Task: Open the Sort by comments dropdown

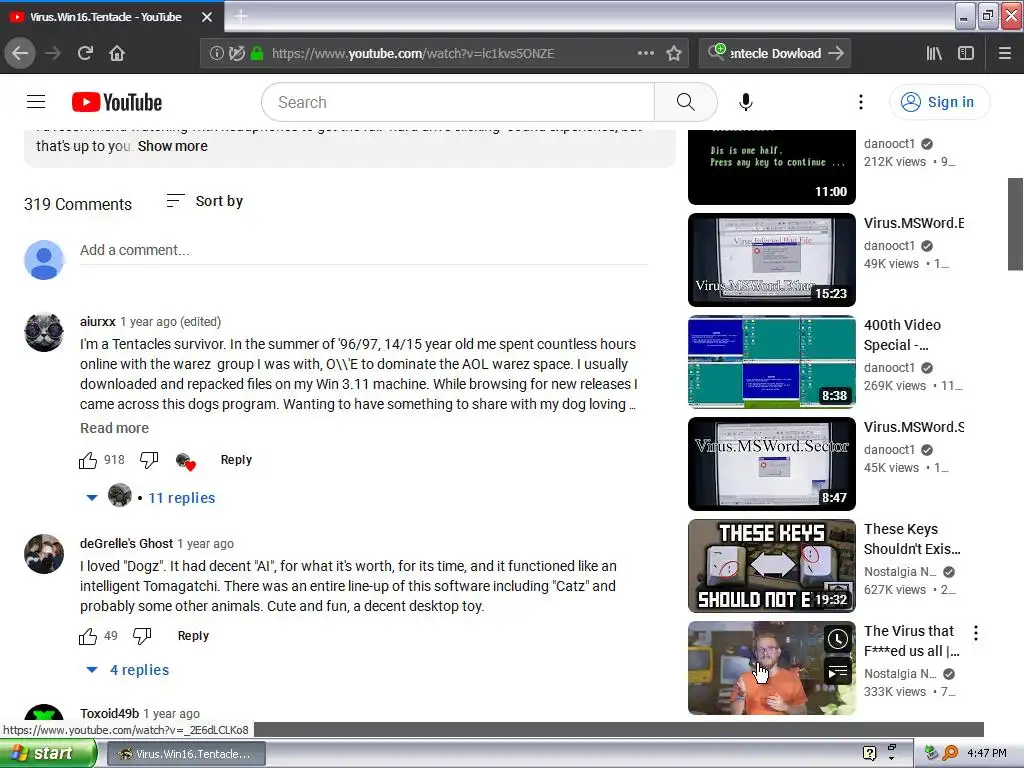Action: [204, 201]
